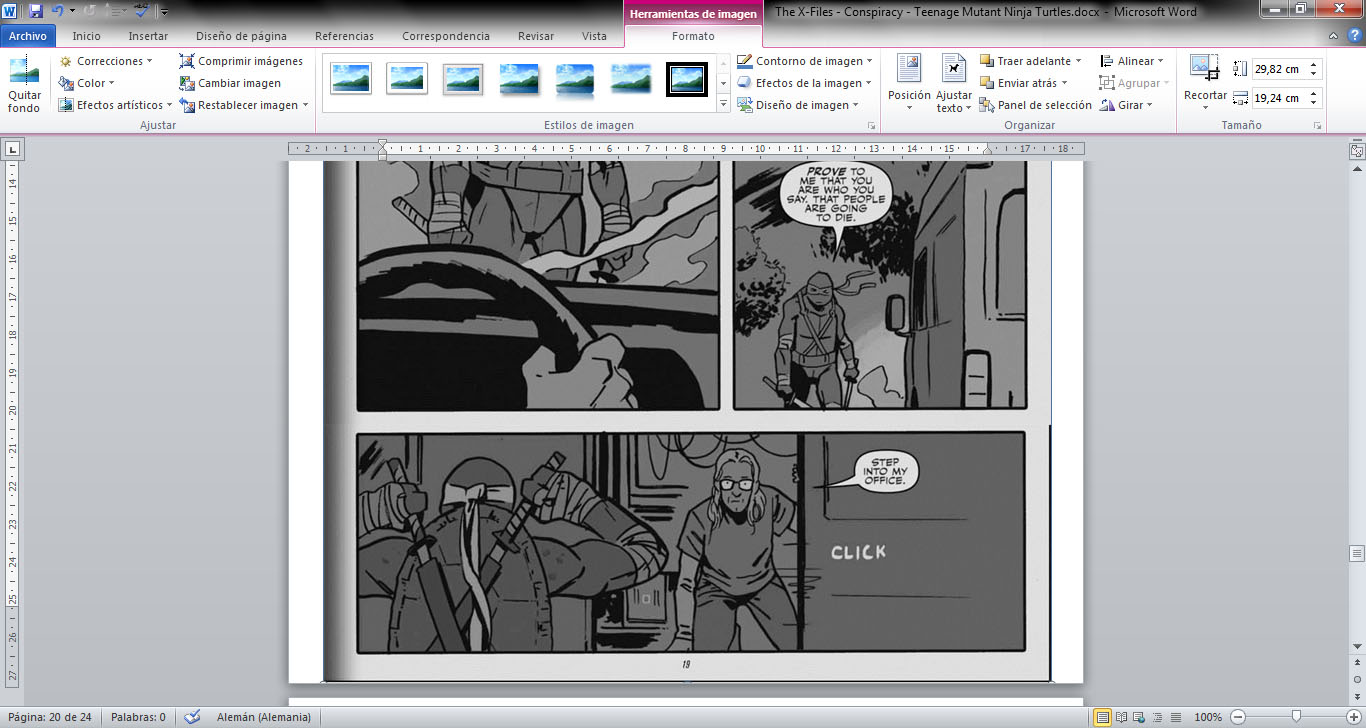The height and width of the screenshot is (728, 1366).
Task: Expand the picture styles gallery More arrow
Action: [x=724, y=105]
